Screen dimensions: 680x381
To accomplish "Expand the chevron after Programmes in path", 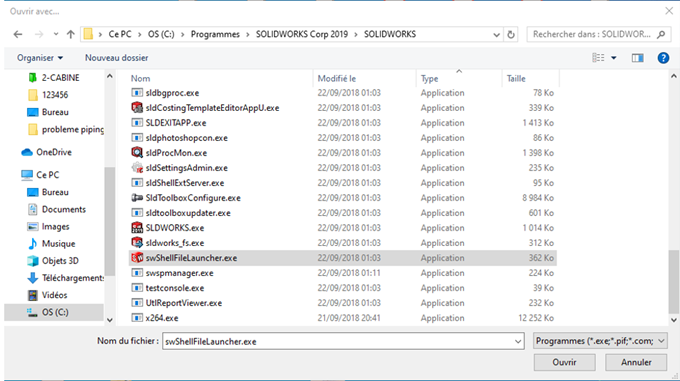I will [x=248, y=34].
